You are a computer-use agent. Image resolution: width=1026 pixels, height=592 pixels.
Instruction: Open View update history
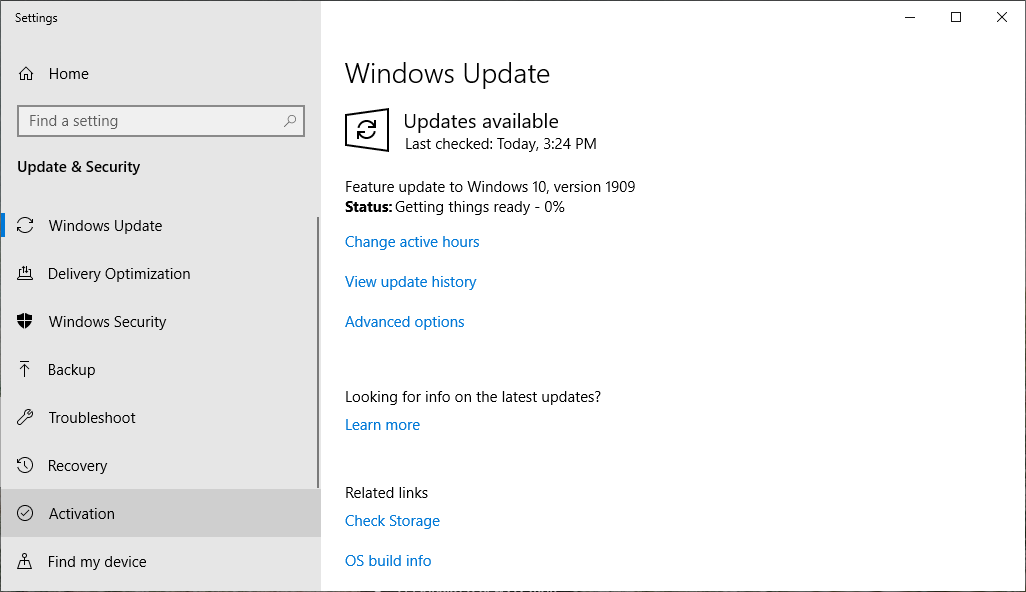[x=410, y=282]
